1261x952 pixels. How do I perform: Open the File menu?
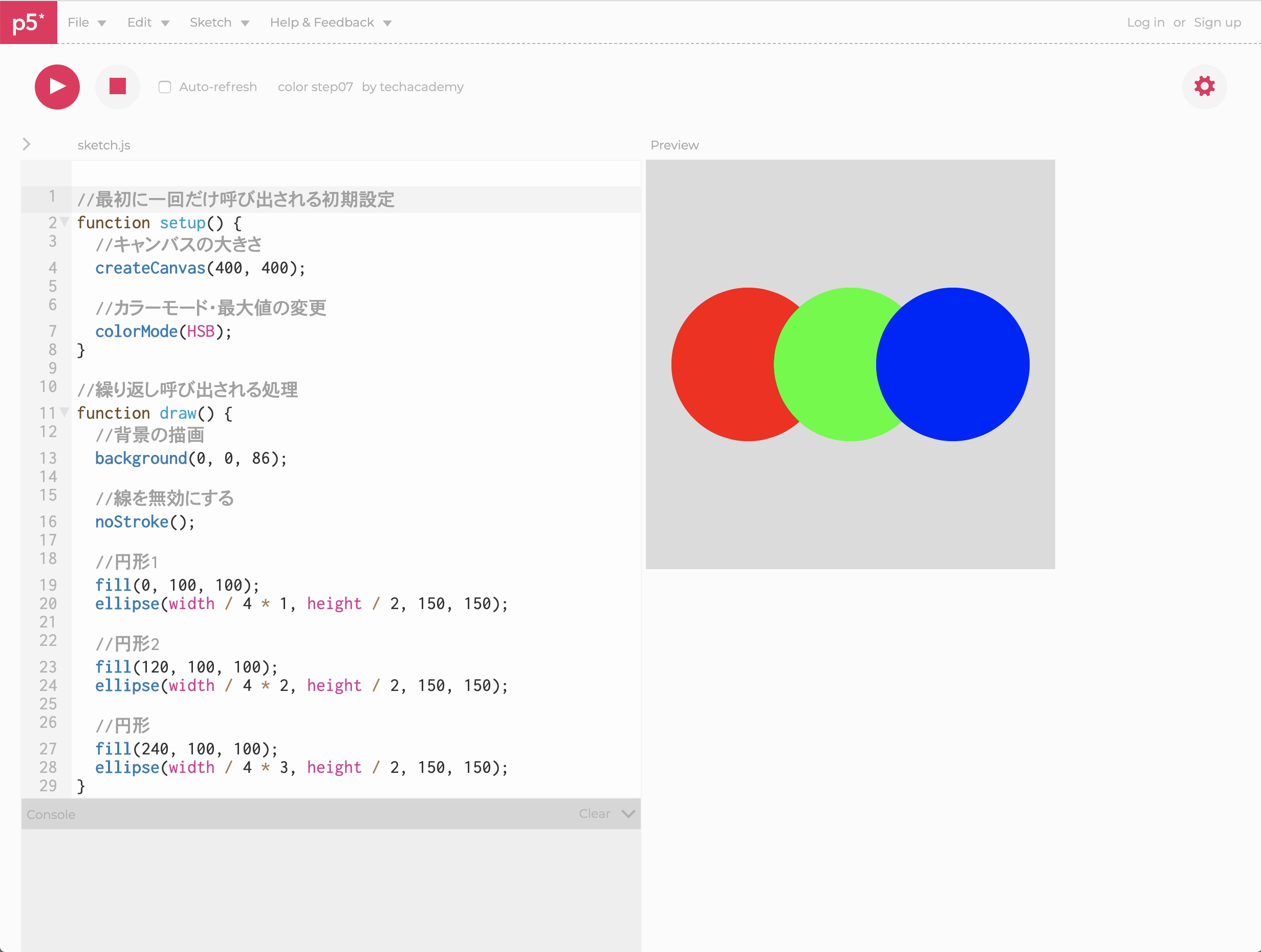click(86, 22)
